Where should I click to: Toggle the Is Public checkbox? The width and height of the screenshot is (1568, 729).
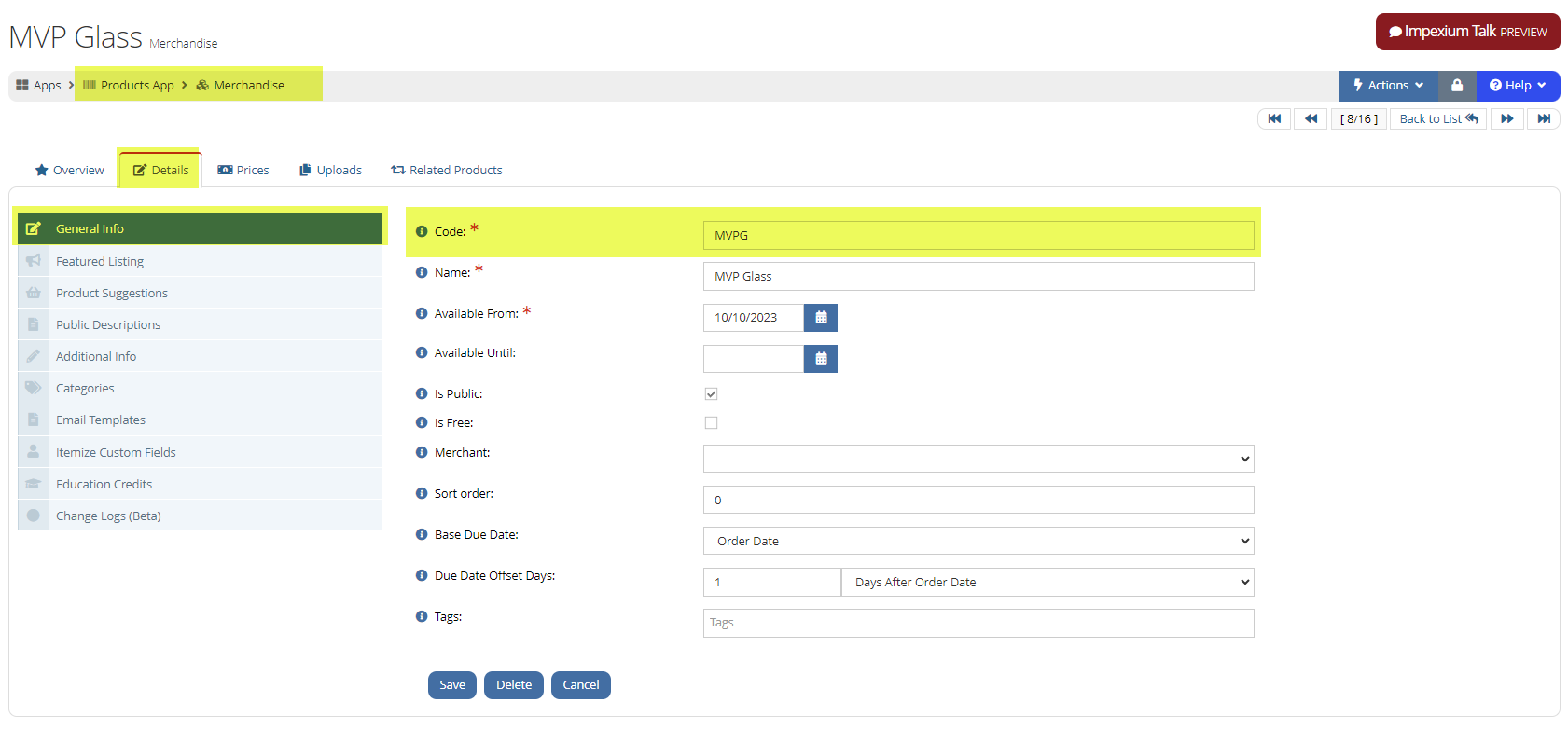click(711, 394)
